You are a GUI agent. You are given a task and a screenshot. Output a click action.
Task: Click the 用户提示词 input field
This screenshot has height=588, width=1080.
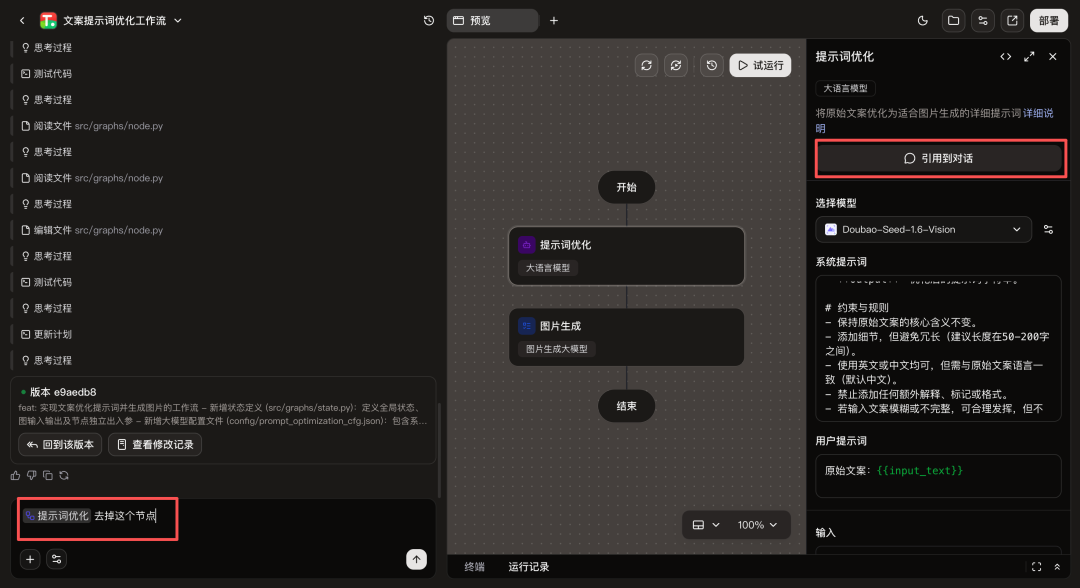938,475
